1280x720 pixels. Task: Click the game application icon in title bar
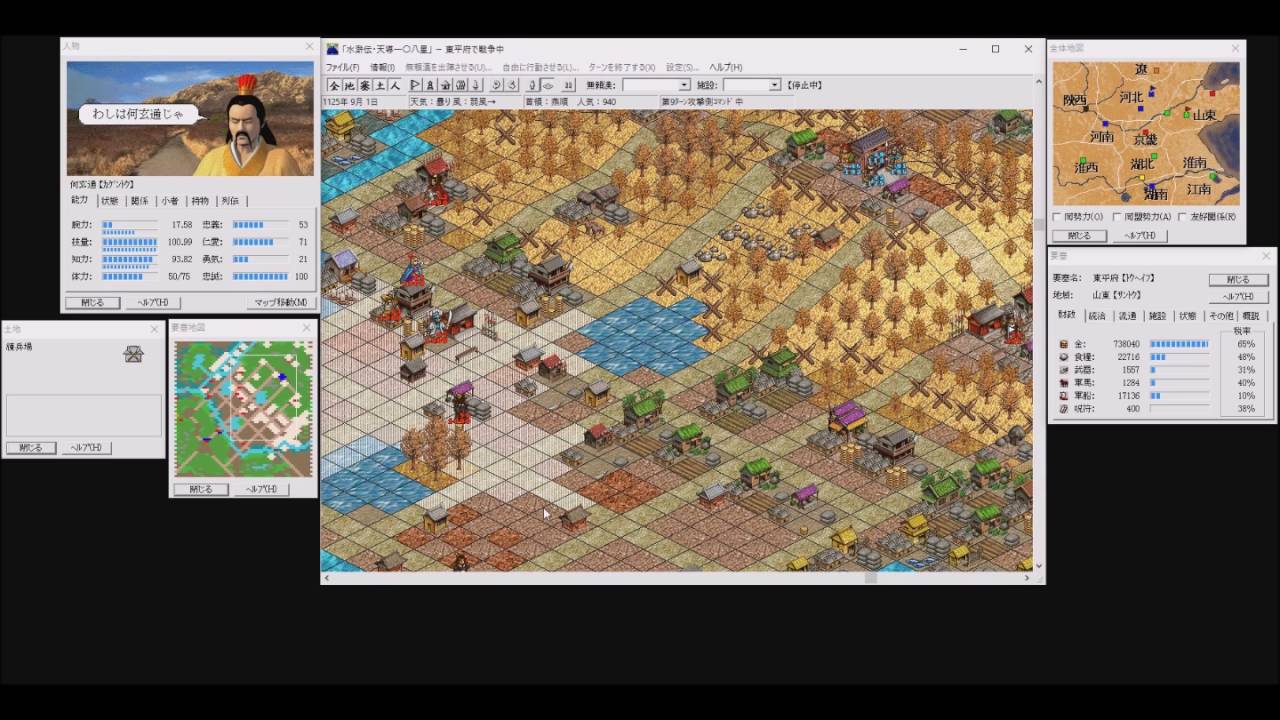click(x=332, y=49)
